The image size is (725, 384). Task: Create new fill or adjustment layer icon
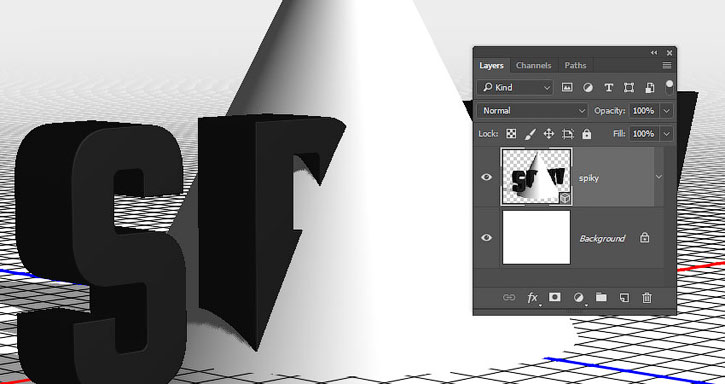pyautogui.click(x=578, y=297)
